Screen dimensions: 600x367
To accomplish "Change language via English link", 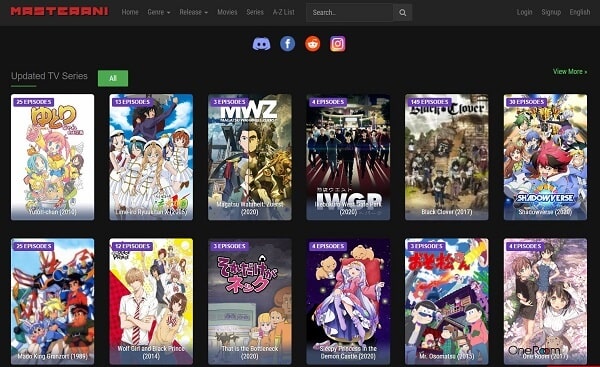I will [x=580, y=12].
